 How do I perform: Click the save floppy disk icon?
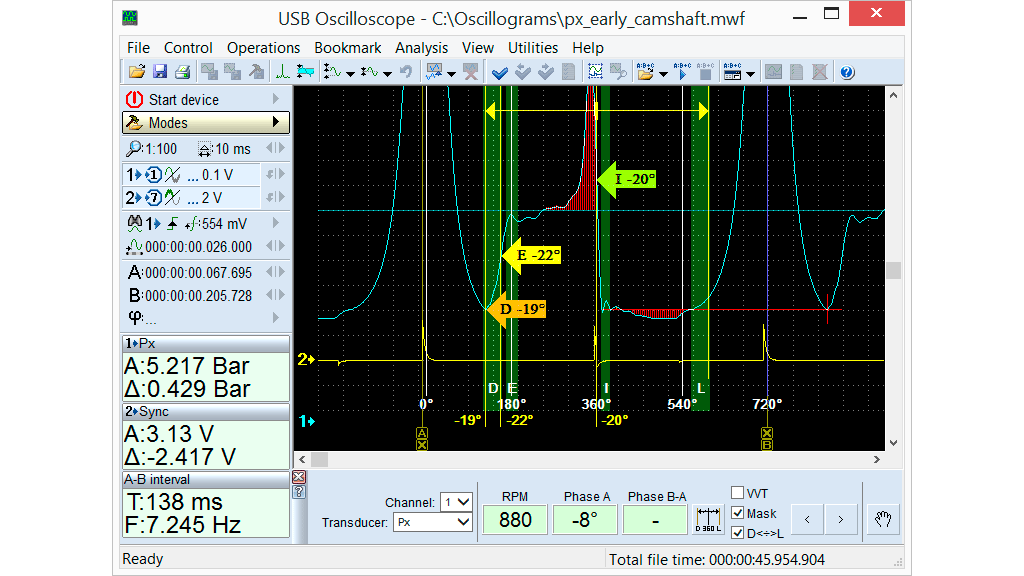(x=160, y=72)
